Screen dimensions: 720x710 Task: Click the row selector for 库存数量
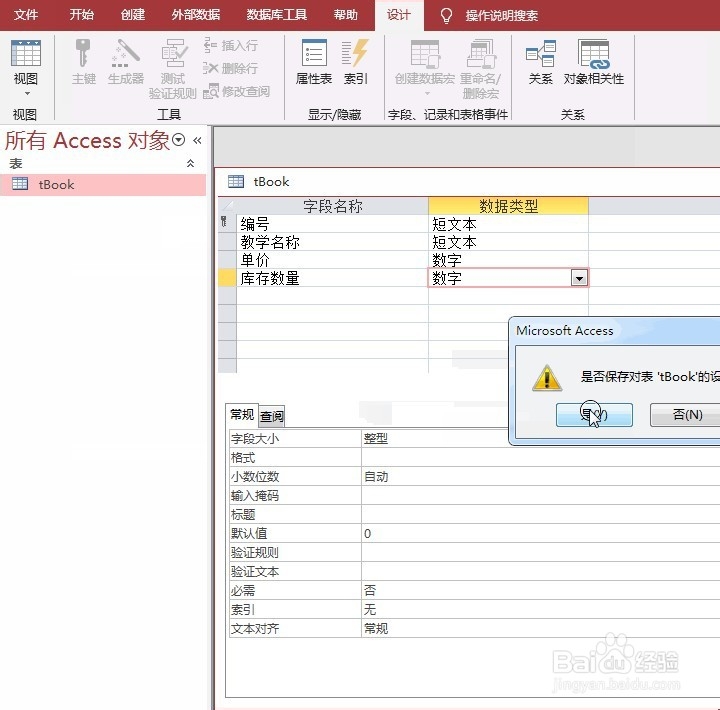tap(227, 278)
